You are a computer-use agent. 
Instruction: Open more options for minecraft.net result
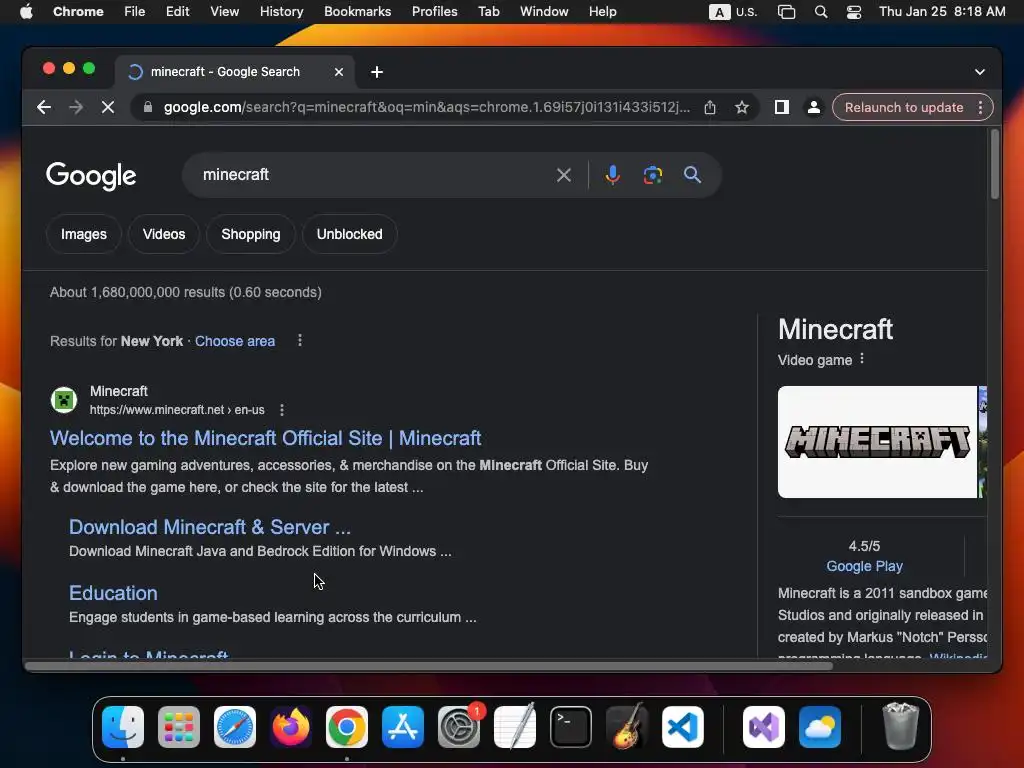(x=282, y=410)
